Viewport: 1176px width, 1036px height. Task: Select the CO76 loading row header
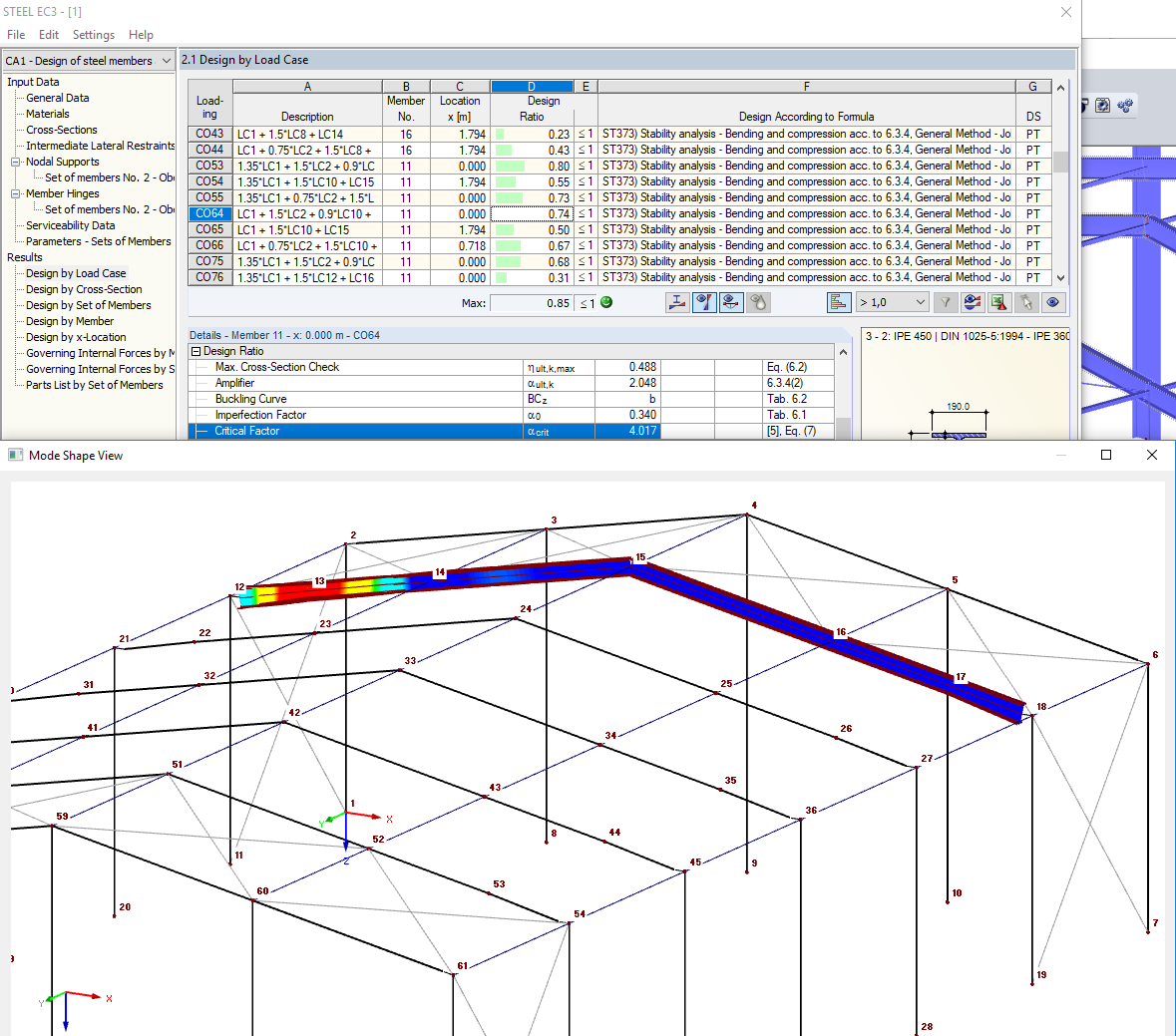click(210, 277)
